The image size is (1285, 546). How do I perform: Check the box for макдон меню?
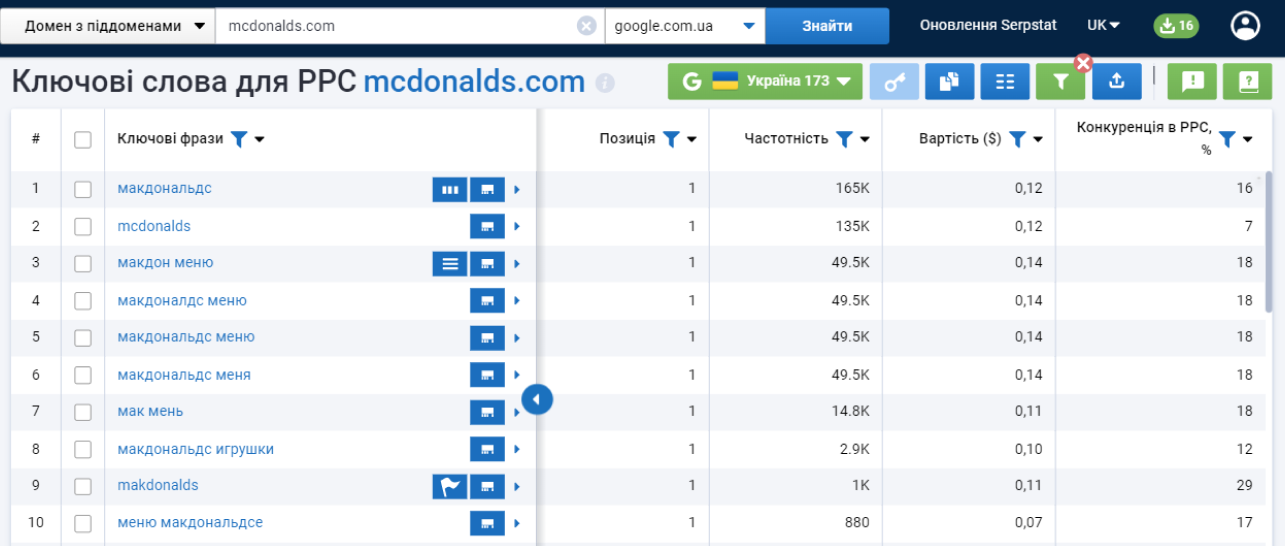(x=83, y=264)
